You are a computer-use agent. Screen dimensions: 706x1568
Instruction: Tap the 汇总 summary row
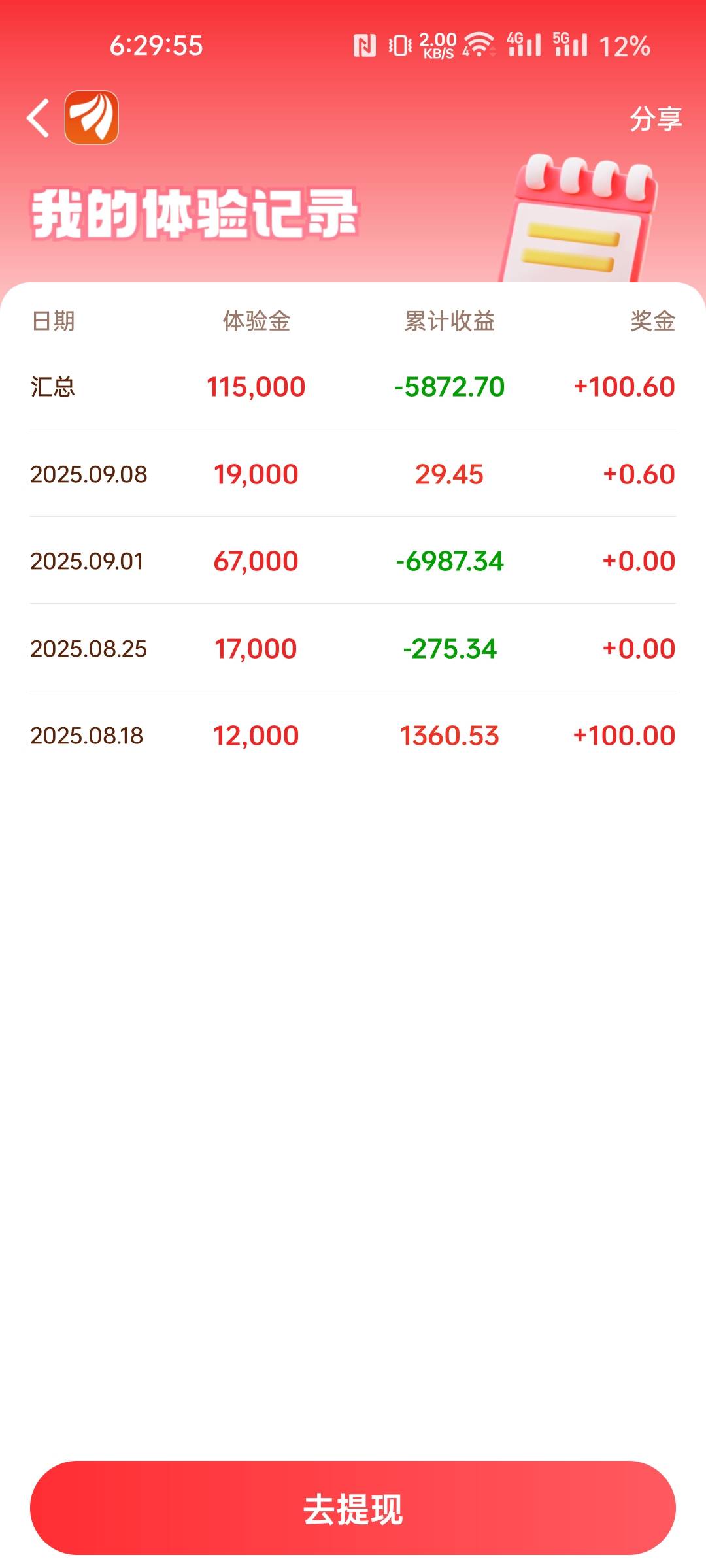pos(353,387)
